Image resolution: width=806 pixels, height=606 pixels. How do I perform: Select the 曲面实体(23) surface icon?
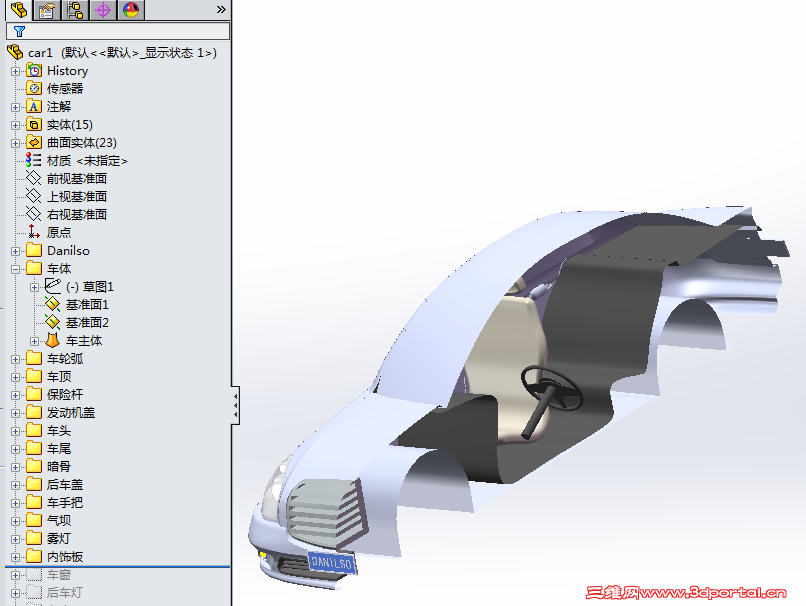(x=34, y=142)
